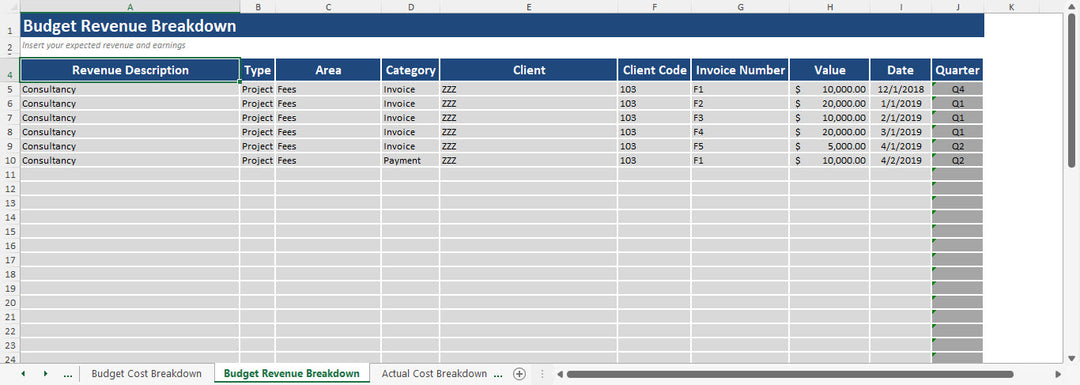Screen dimensions: 1080x385
Task: Click the Budget Revenue Breakdown title cell
Action: pyautogui.click(x=501, y=25)
